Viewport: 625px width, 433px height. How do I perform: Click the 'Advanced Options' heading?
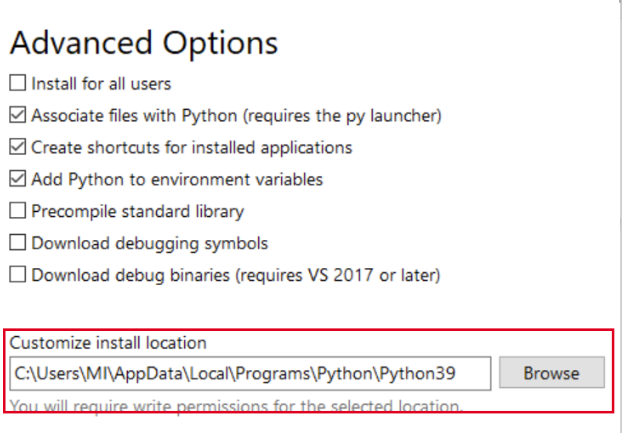(x=143, y=43)
